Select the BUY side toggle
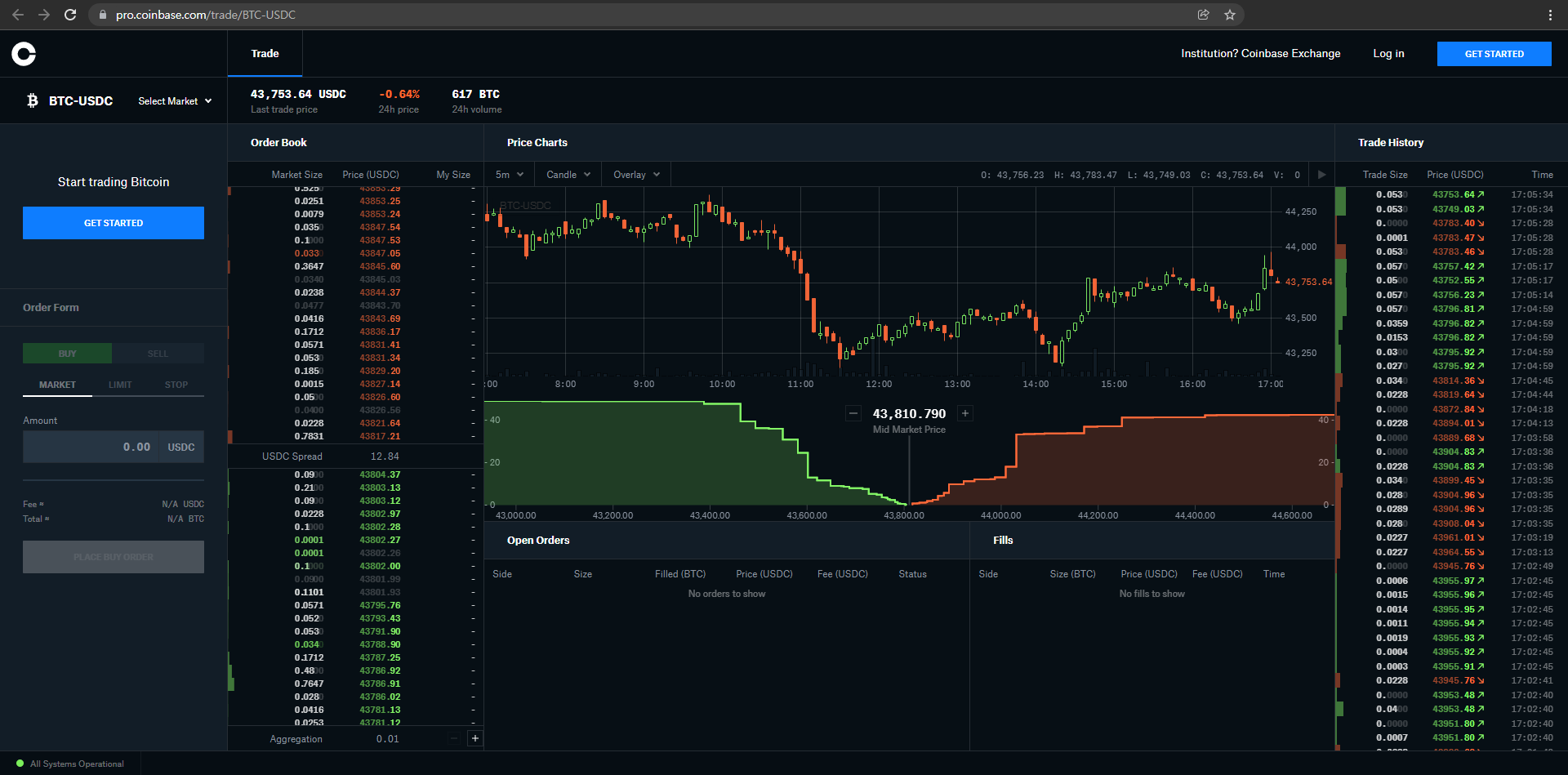 67,354
